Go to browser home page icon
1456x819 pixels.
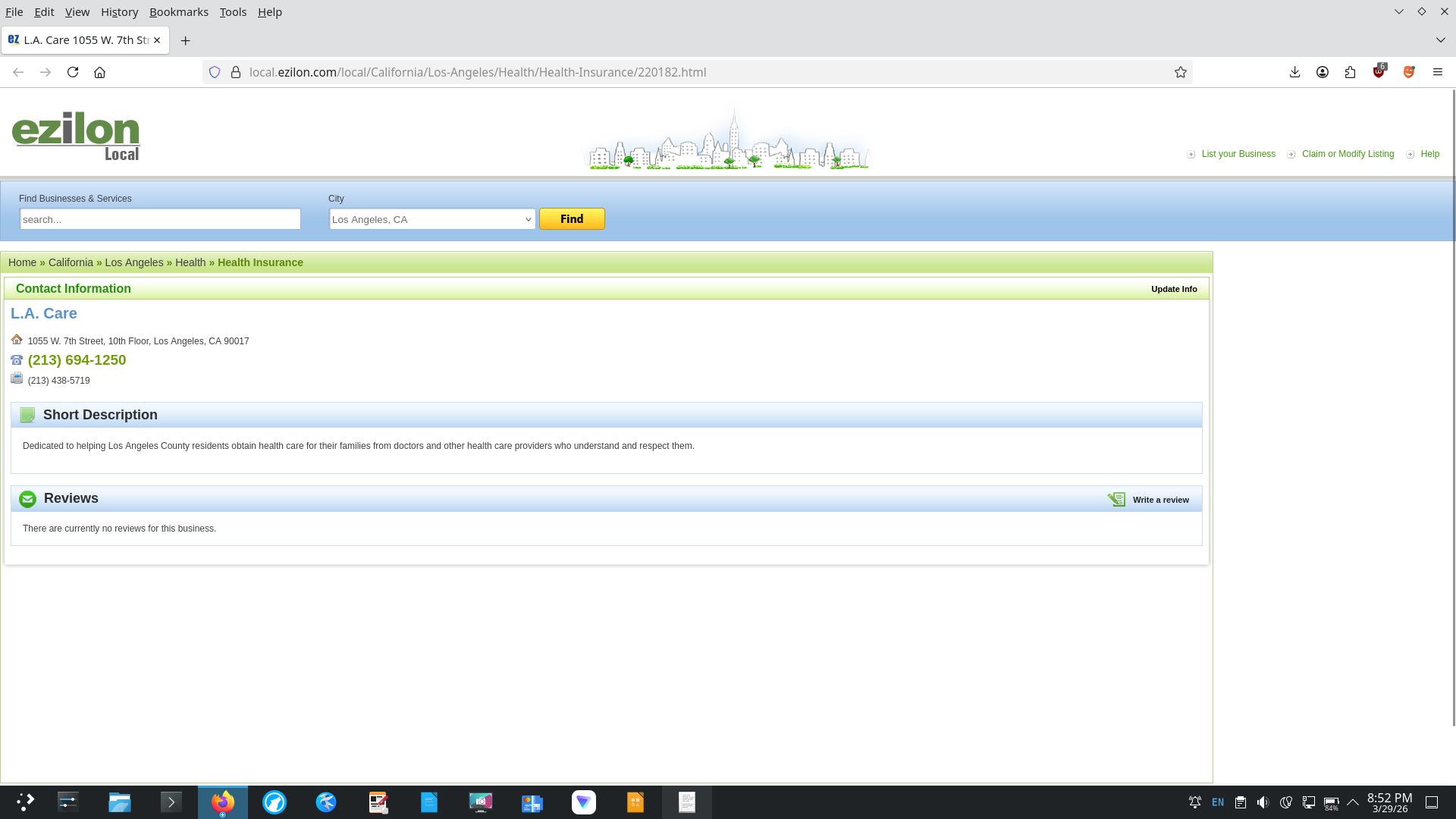pyautogui.click(x=99, y=72)
